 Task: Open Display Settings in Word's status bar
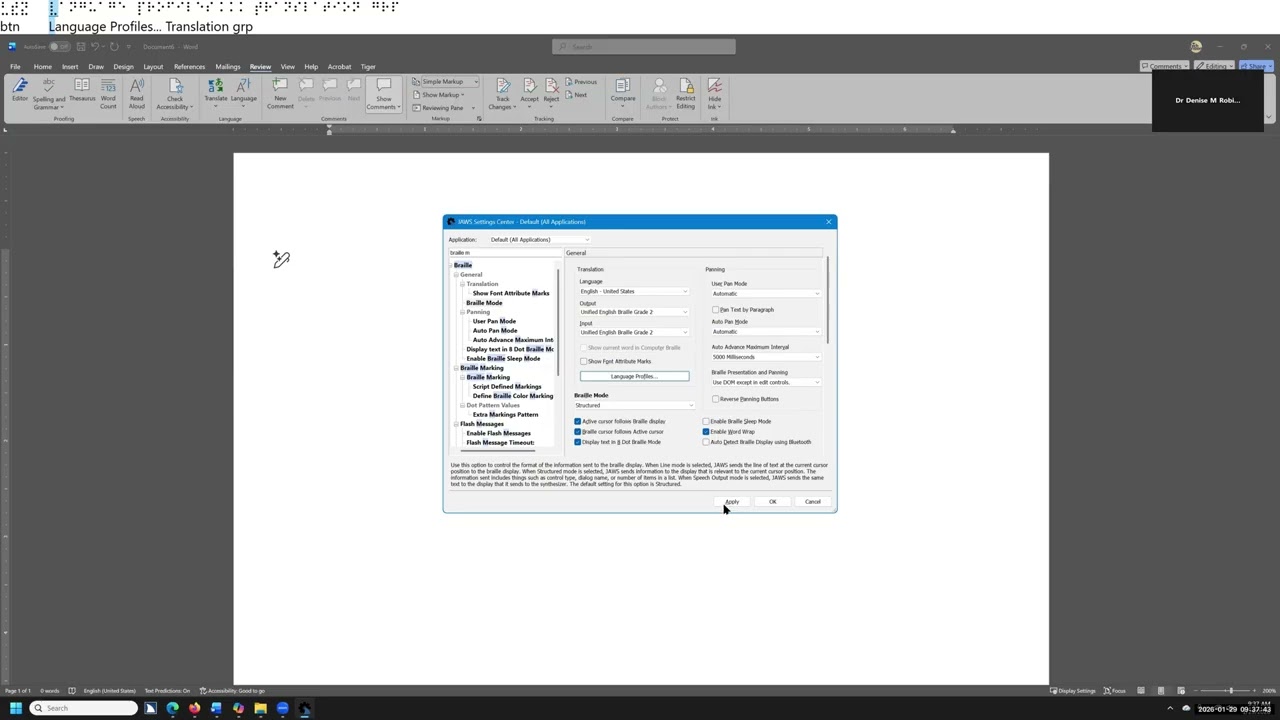(x=1073, y=691)
